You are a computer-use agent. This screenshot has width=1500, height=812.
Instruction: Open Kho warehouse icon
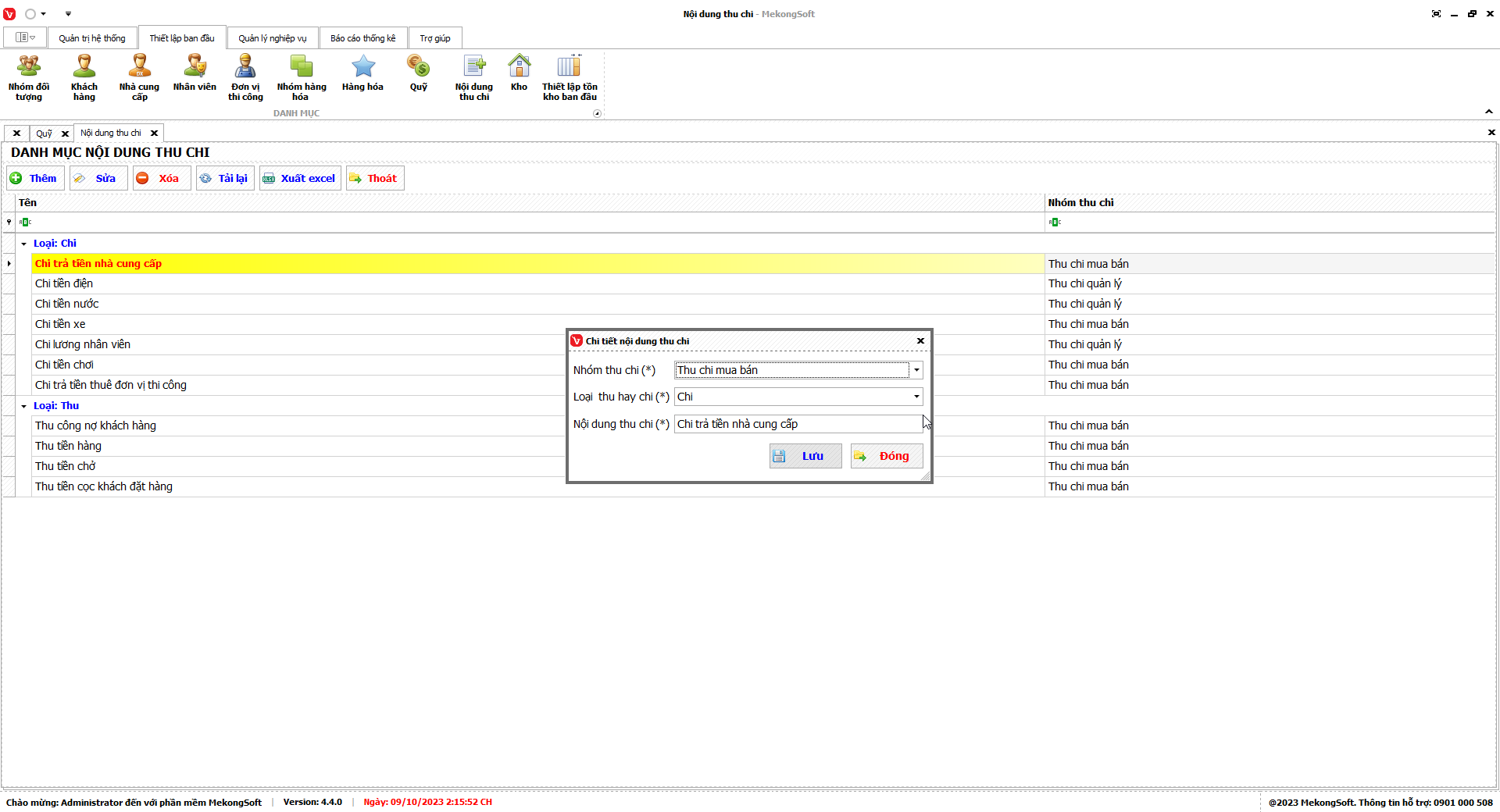[x=519, y=73]
